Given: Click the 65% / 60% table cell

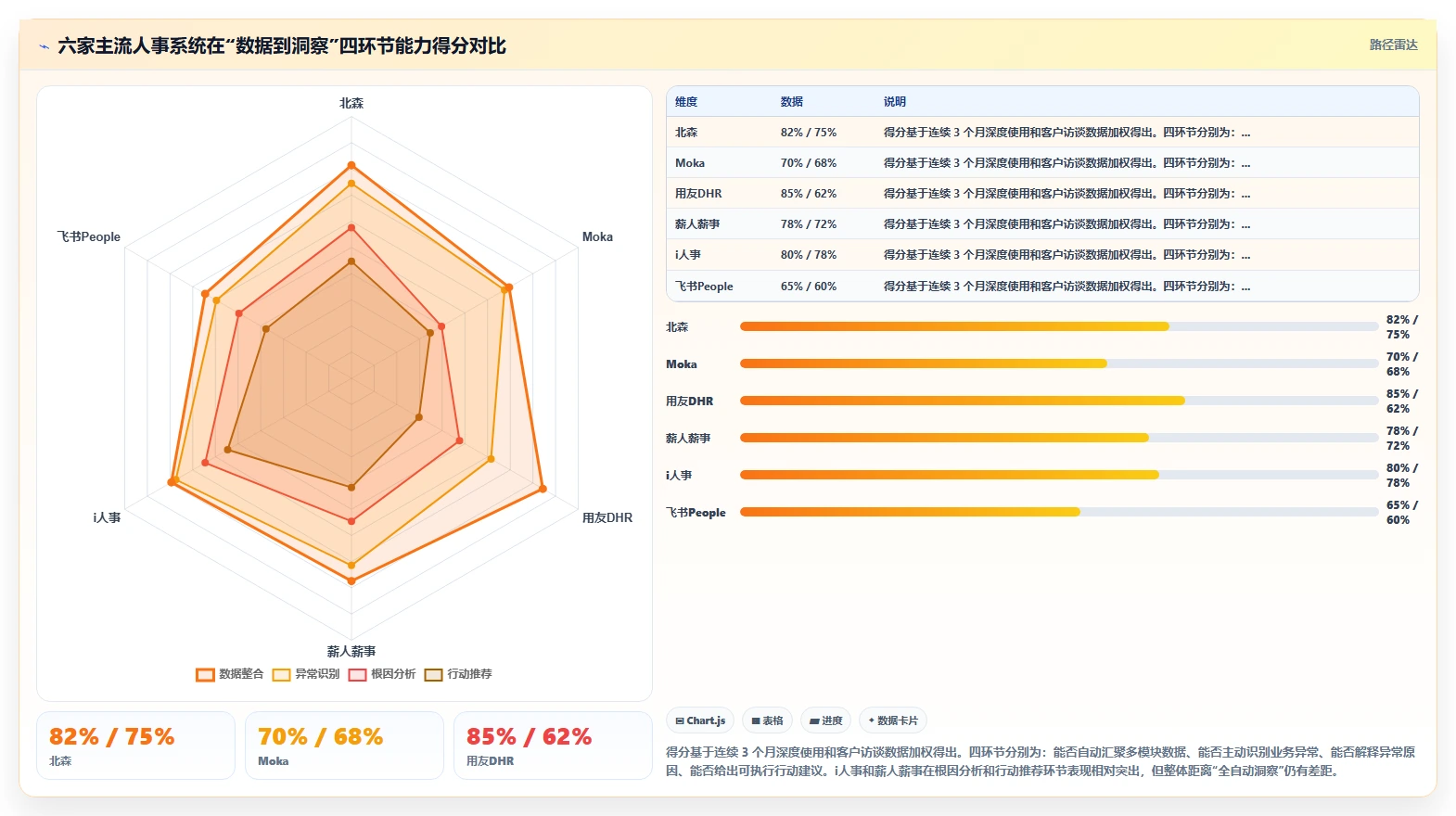Looking at the screenshot, I should (x=809, y=287).
